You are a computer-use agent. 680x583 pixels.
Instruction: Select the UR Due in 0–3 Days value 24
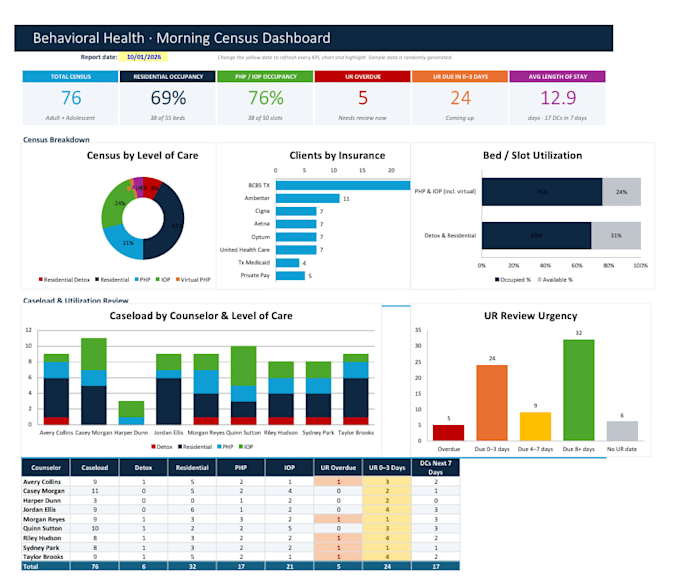pos(460,98)
